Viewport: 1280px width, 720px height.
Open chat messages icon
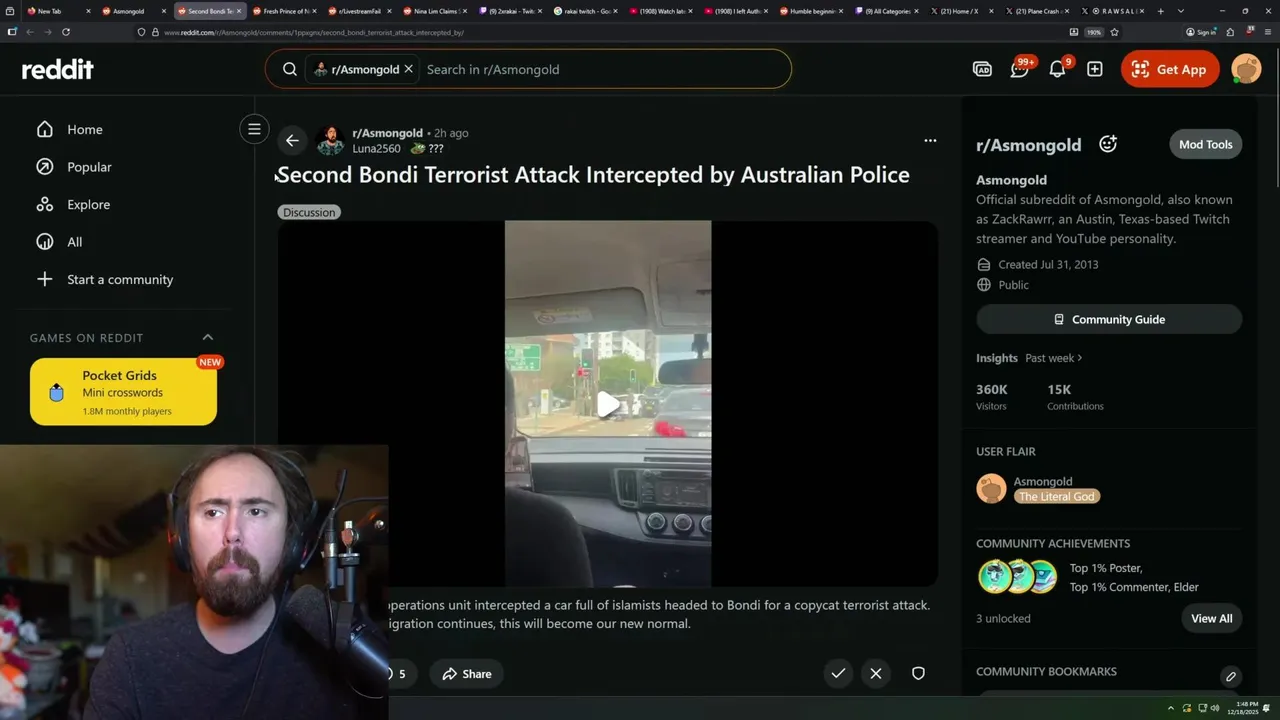1020,69
